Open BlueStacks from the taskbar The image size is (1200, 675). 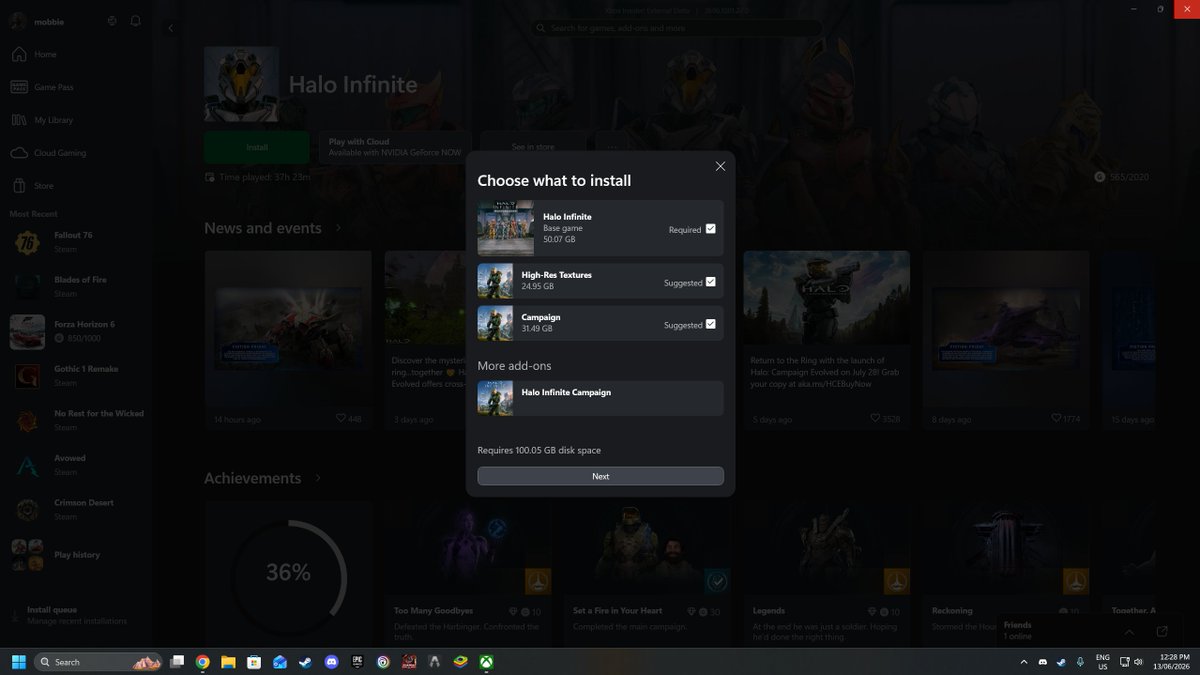point(460,662)
